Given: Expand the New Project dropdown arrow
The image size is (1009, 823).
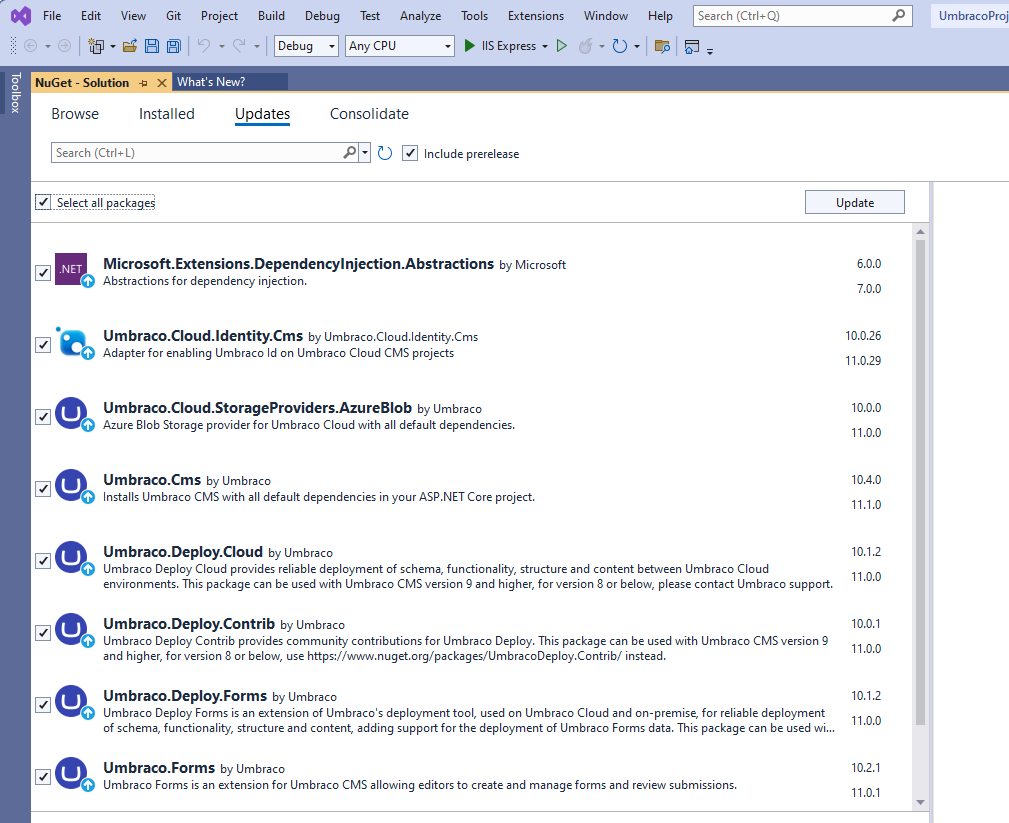Looking at the screenshot, I should click(113, 46).
